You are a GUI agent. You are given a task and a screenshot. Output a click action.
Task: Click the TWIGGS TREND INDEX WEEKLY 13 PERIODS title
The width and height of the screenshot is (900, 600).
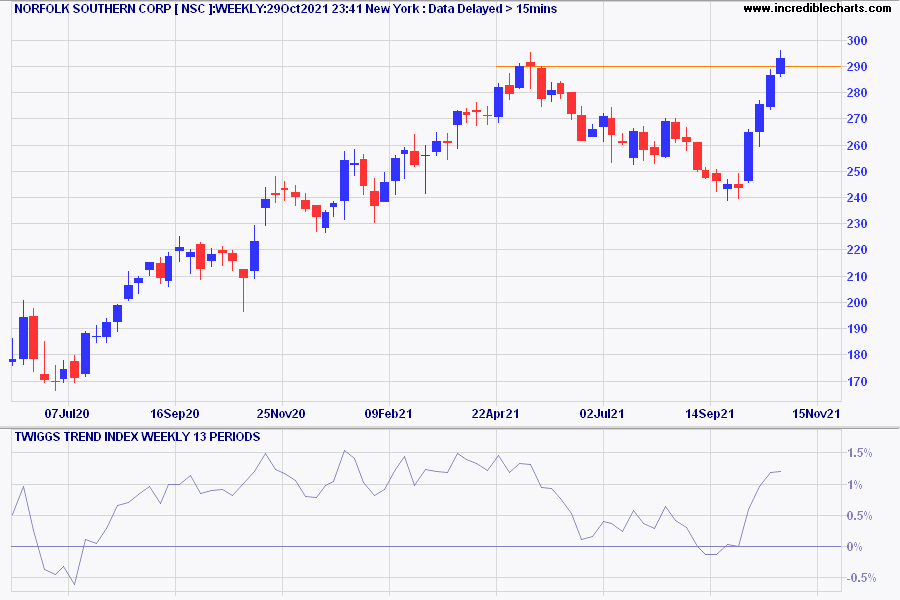(x=137, y=437)
